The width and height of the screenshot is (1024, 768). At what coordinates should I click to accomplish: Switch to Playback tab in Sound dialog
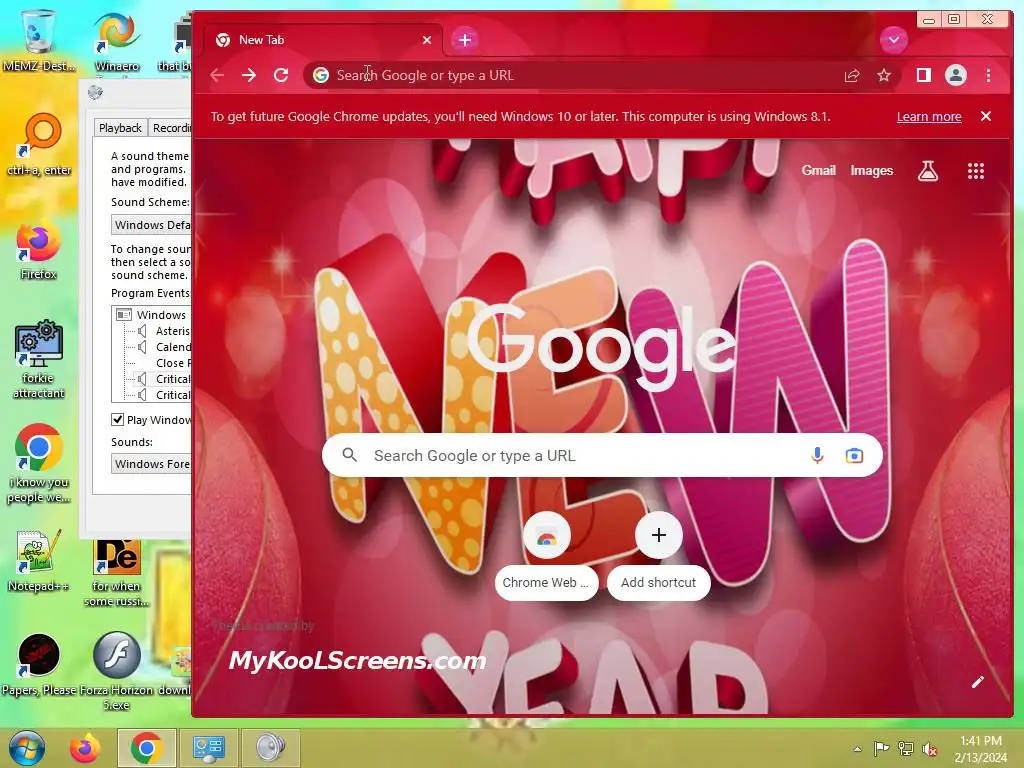[x=120, y=128]
